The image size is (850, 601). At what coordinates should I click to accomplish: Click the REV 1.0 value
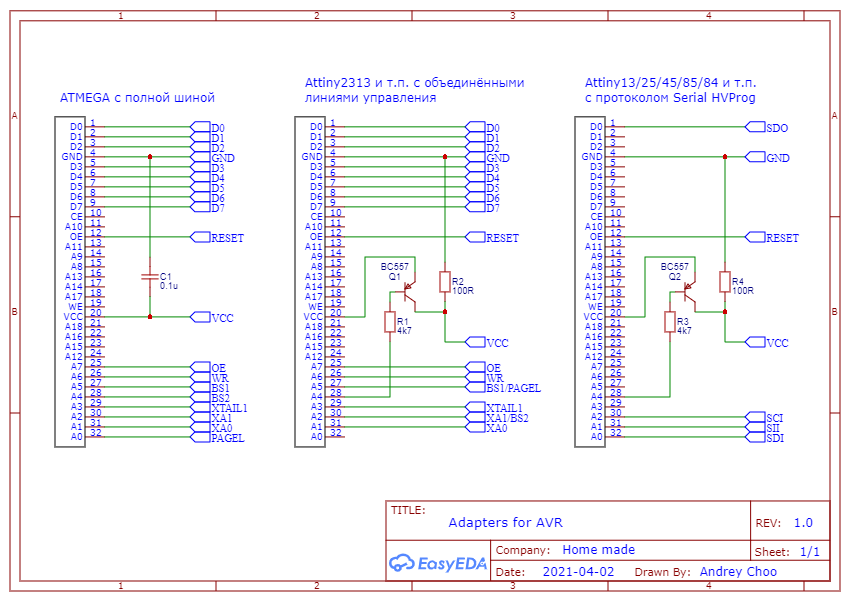803,522
